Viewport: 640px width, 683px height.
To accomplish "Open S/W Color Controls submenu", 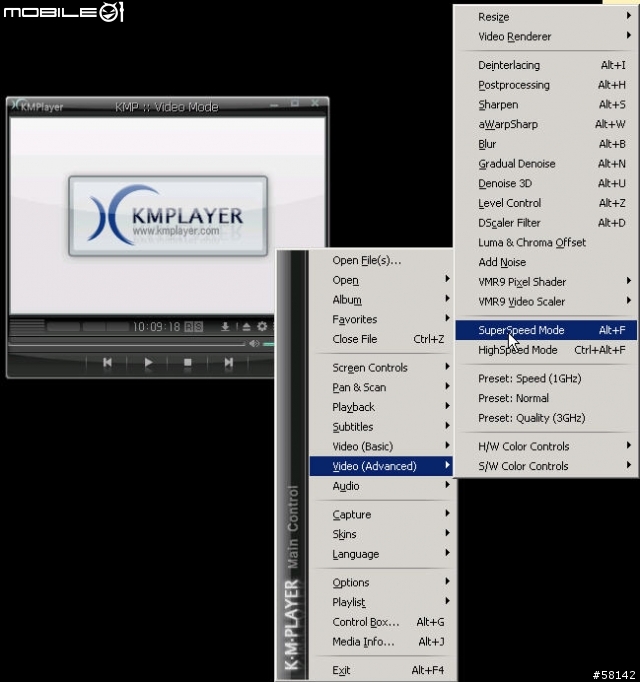I will tap(546, 466).
